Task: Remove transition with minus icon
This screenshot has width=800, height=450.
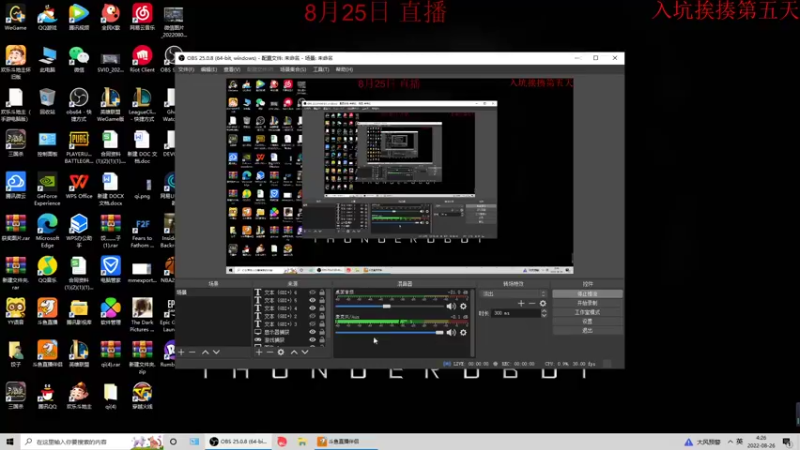Action: click(x=532, y=303)
